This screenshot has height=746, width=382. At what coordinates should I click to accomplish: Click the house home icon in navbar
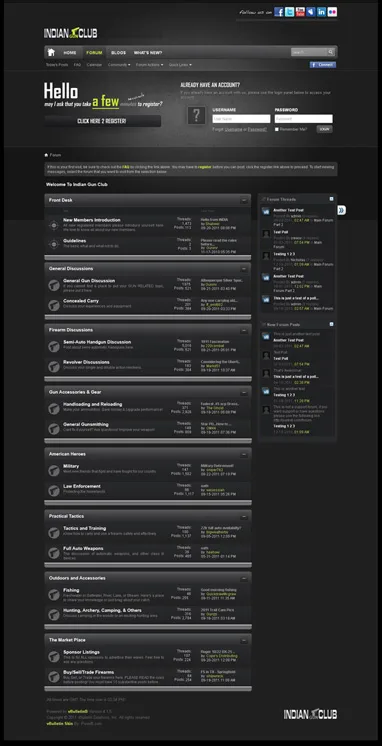[x=51, y=52]
